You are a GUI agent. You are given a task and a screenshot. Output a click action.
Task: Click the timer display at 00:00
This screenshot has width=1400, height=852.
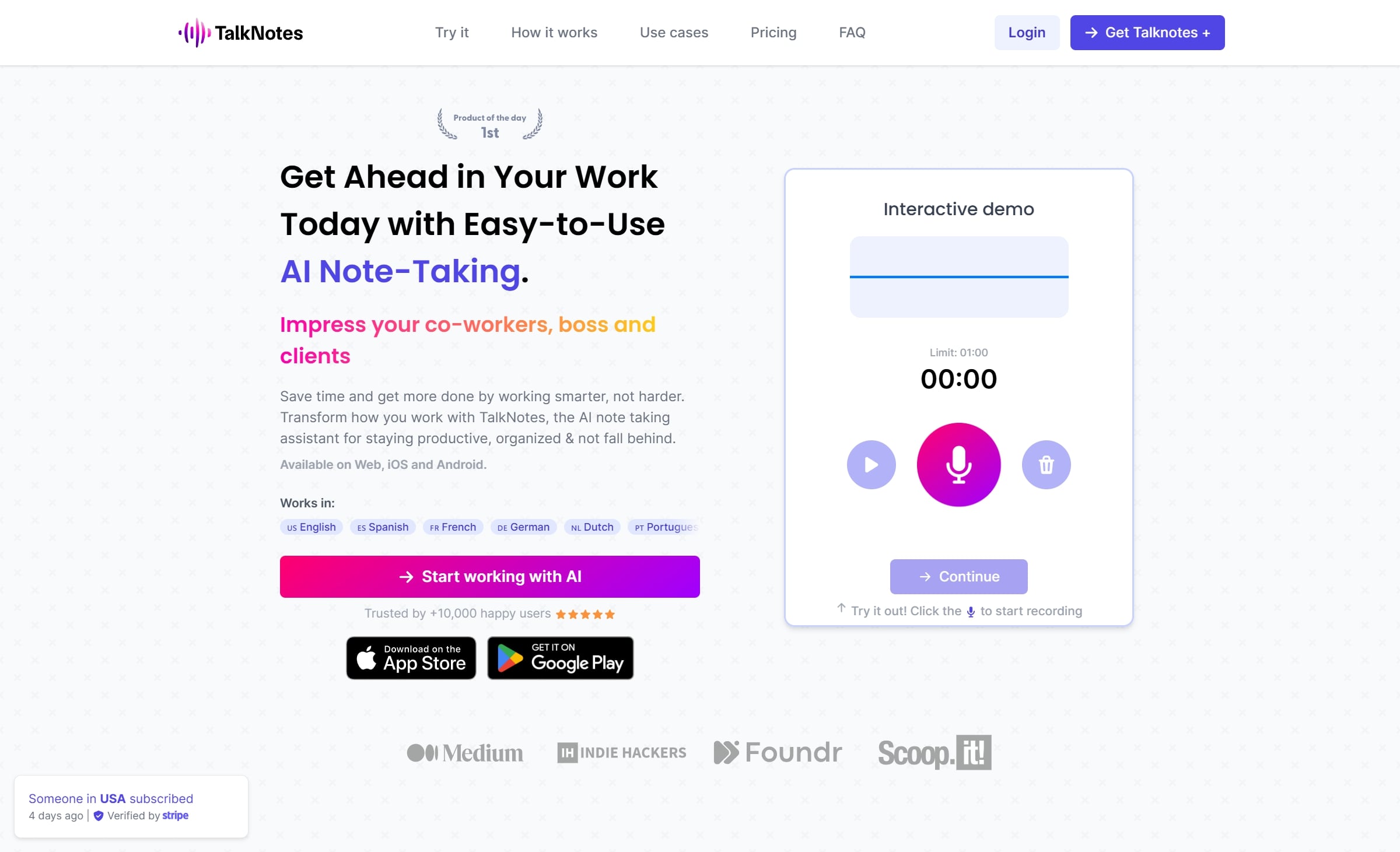(958, 378)
